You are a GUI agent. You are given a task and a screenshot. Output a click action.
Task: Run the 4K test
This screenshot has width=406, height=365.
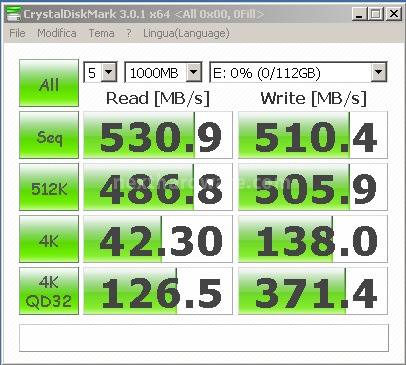pos(49,239)
